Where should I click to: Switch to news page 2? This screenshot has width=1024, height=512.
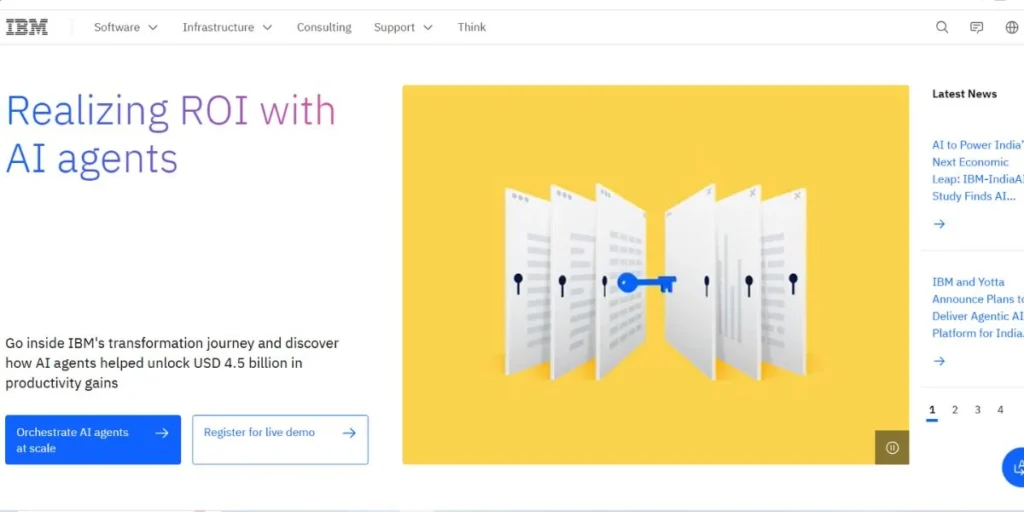(x=955, y=410)
